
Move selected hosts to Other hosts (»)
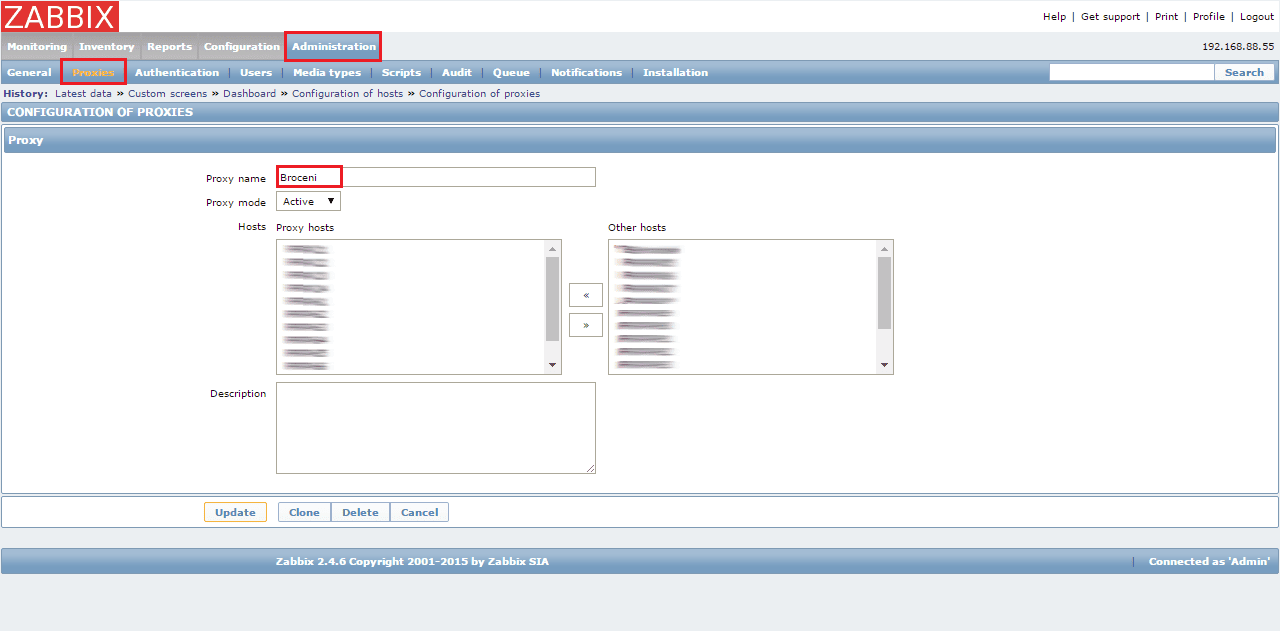pyautogui.click(x=585, y=325)
